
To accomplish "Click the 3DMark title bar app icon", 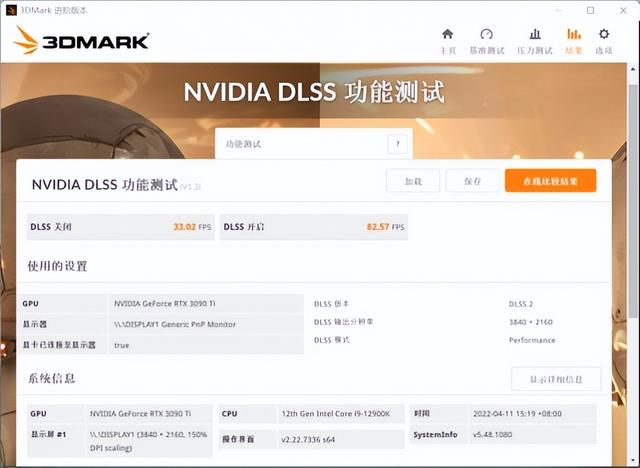I will click(11, 10).
